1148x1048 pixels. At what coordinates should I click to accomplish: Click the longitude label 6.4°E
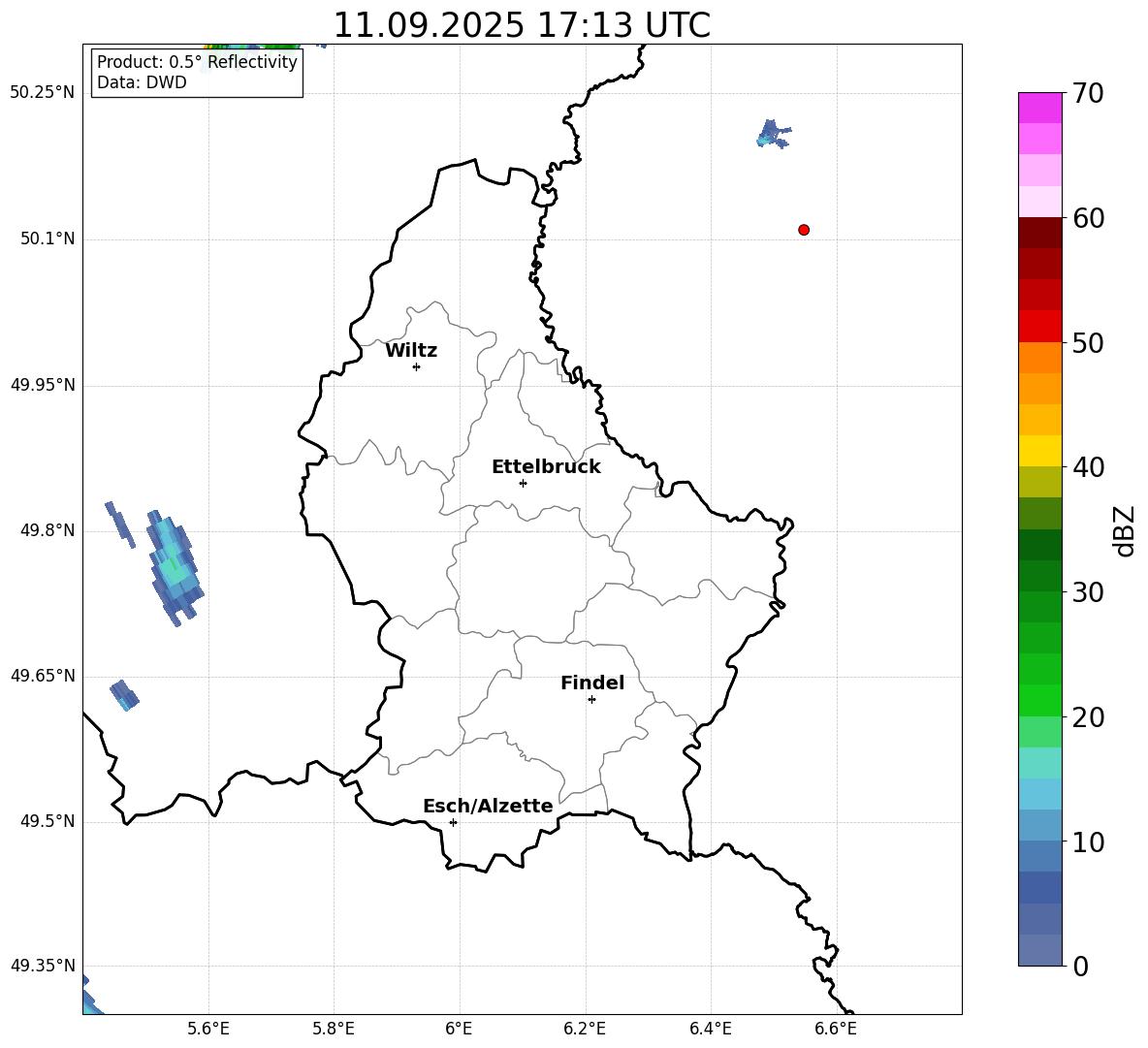point(710,1029)
